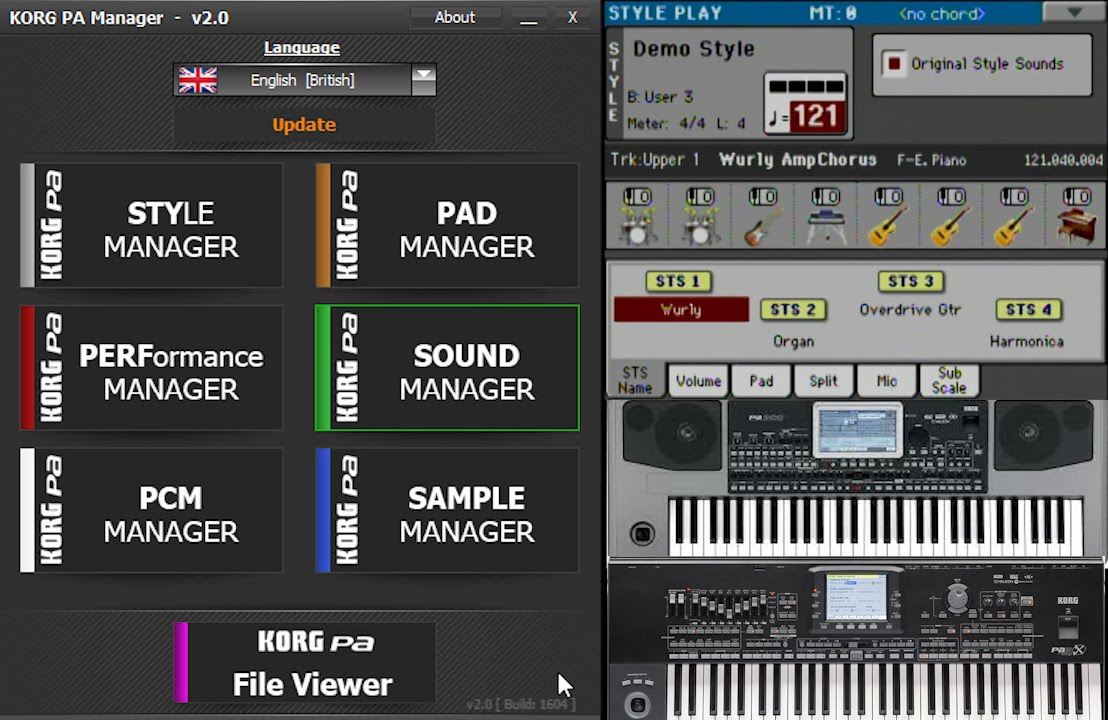This screenshot has width=1108, height=720.
Task: Toggle play/mute above third yellow guitar
Action: click(x=1013, y=196)
